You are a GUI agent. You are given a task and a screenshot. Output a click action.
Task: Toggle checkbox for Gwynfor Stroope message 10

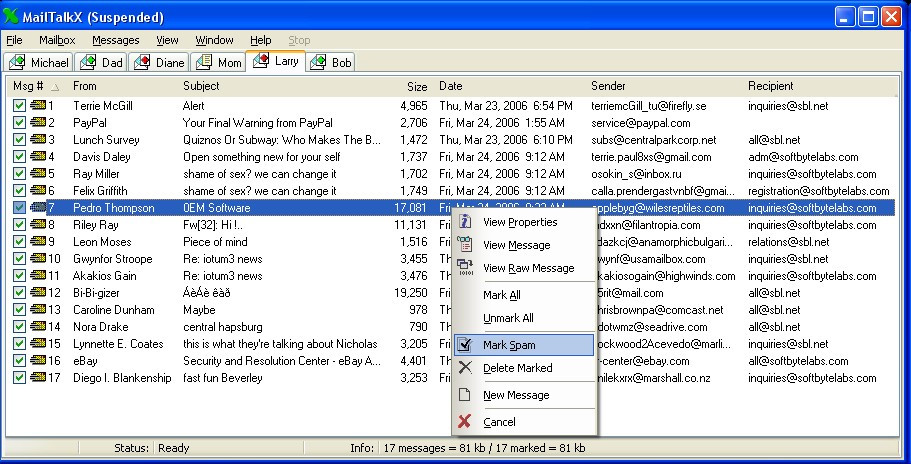coord(19,258)
